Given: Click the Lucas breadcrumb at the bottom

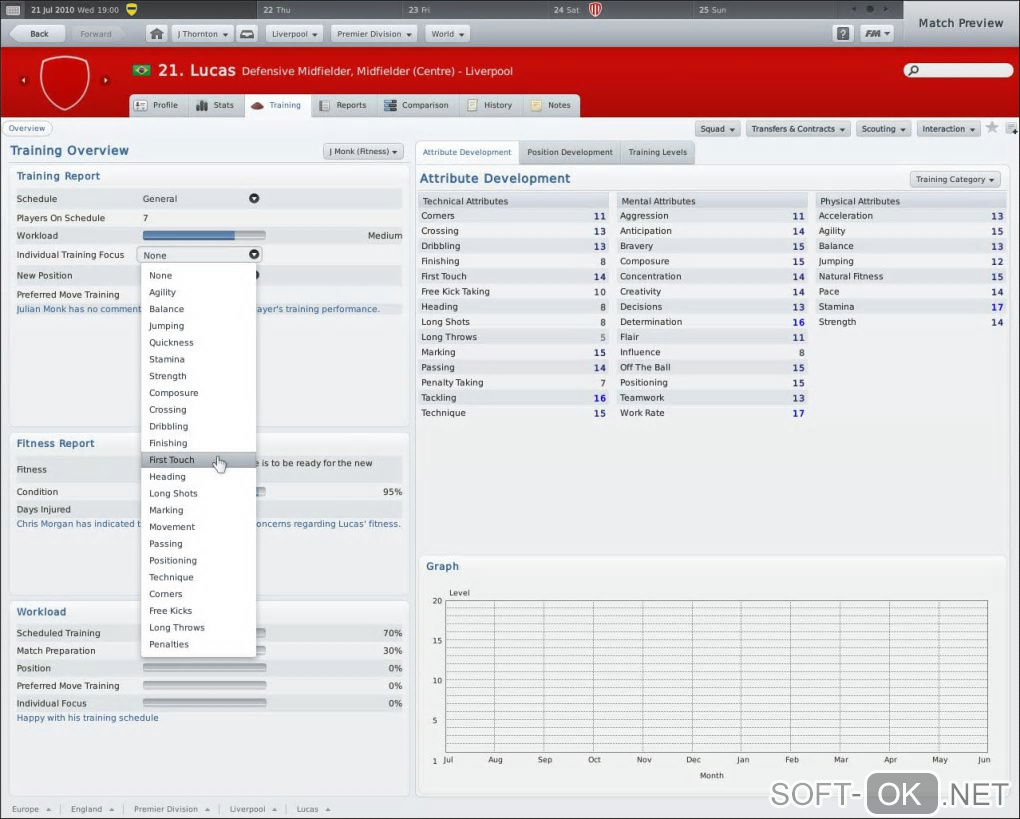Looking at the screenshot, I should 313,809.
